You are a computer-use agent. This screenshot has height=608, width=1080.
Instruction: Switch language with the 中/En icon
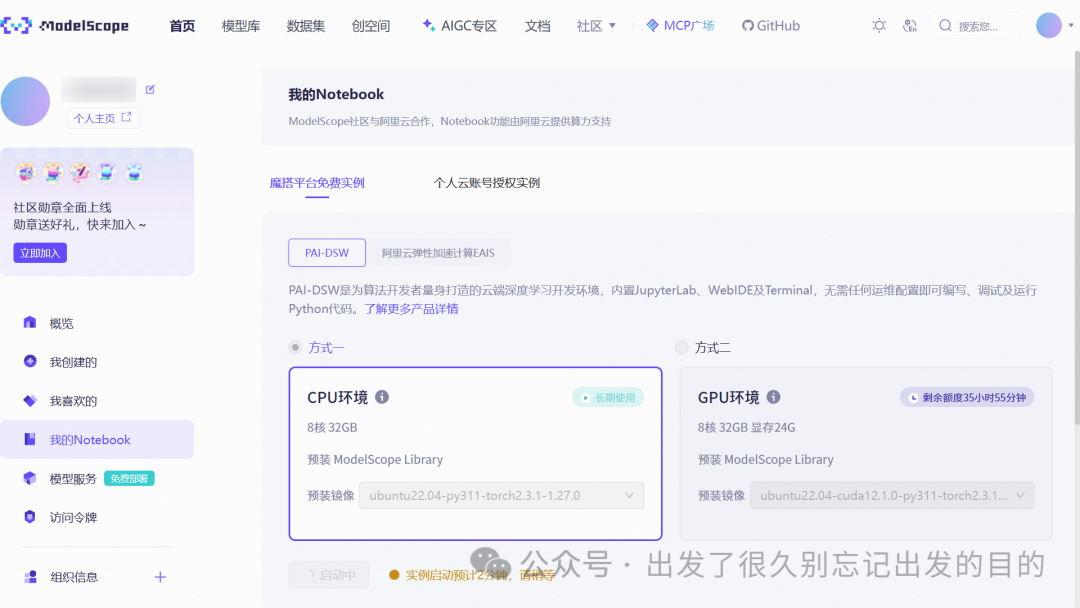(910, 25)
